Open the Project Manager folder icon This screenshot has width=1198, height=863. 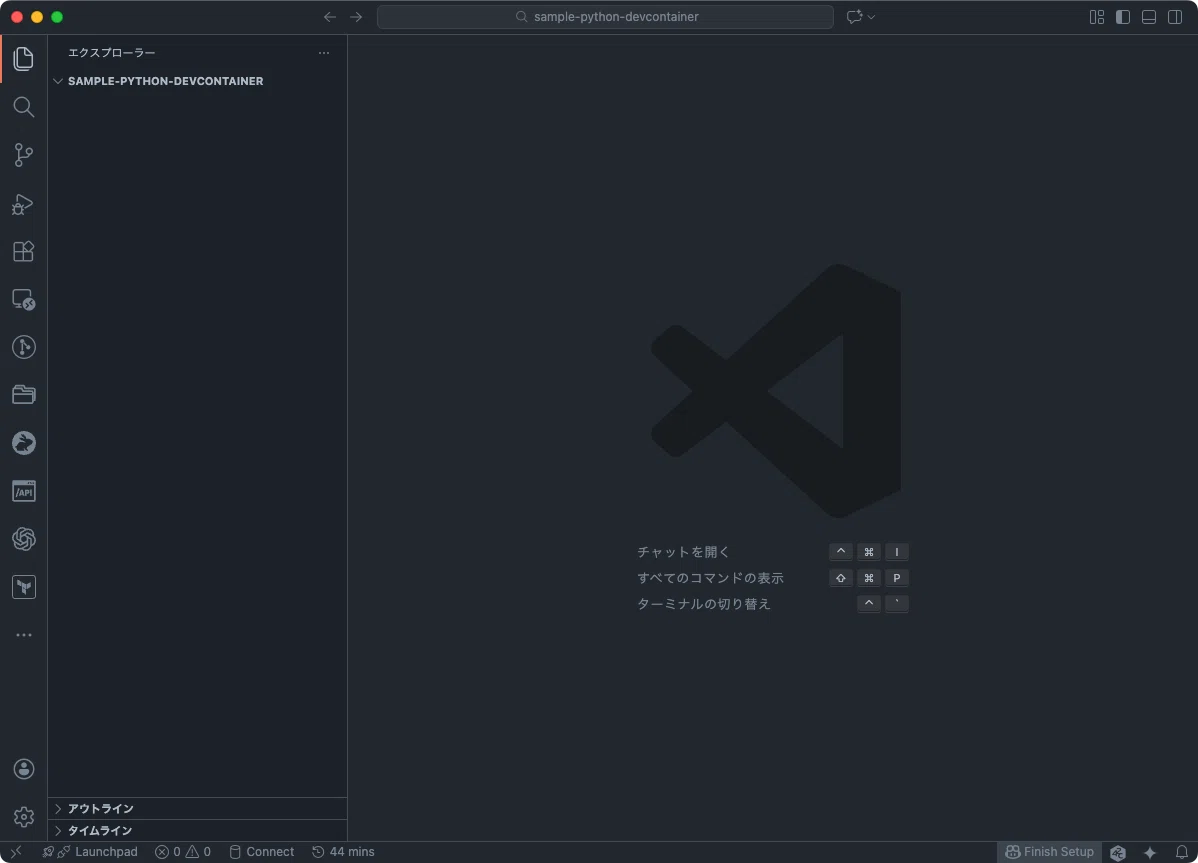point(24,395)
